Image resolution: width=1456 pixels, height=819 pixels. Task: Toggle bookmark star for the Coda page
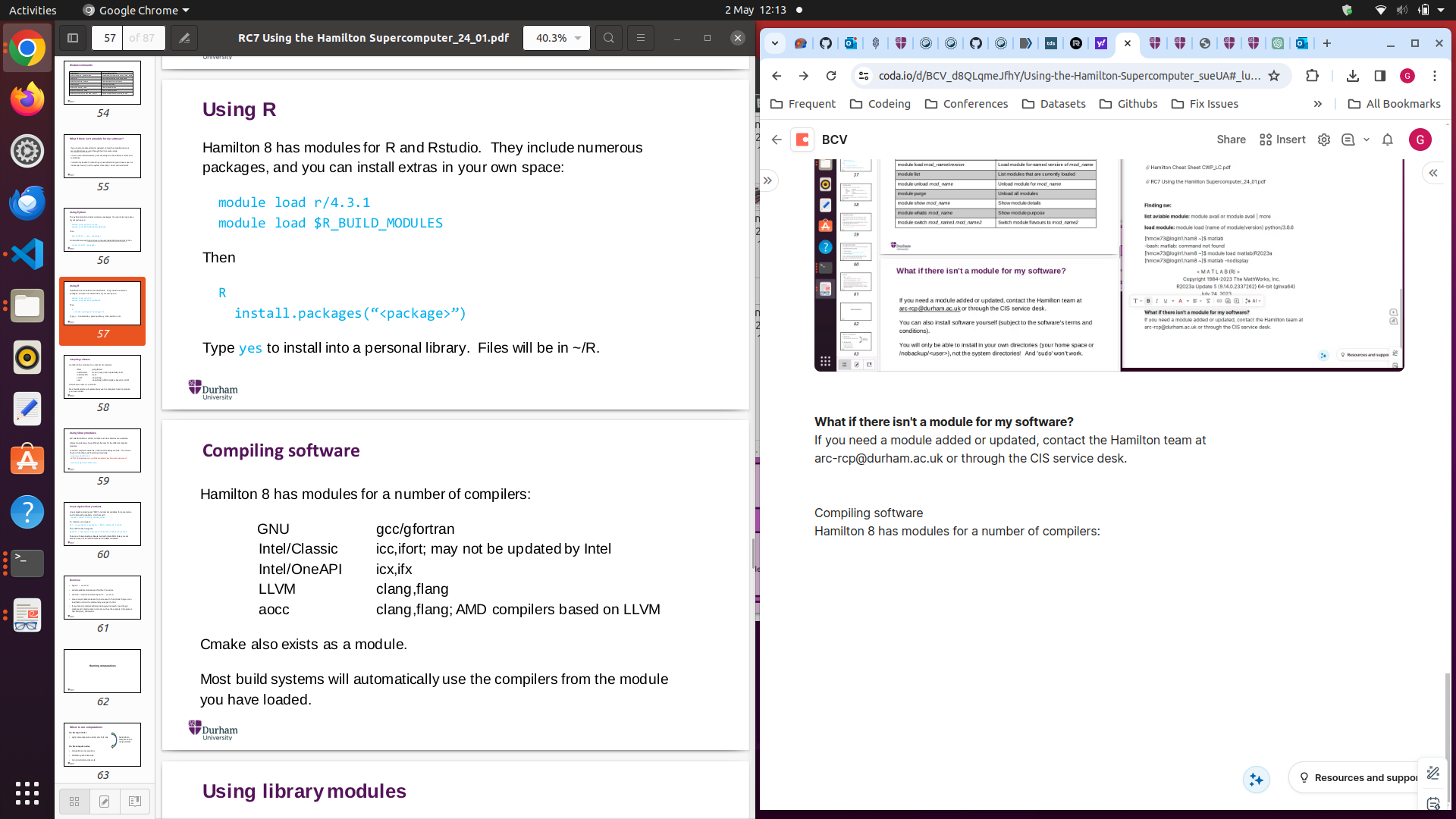coord(1275,76)
